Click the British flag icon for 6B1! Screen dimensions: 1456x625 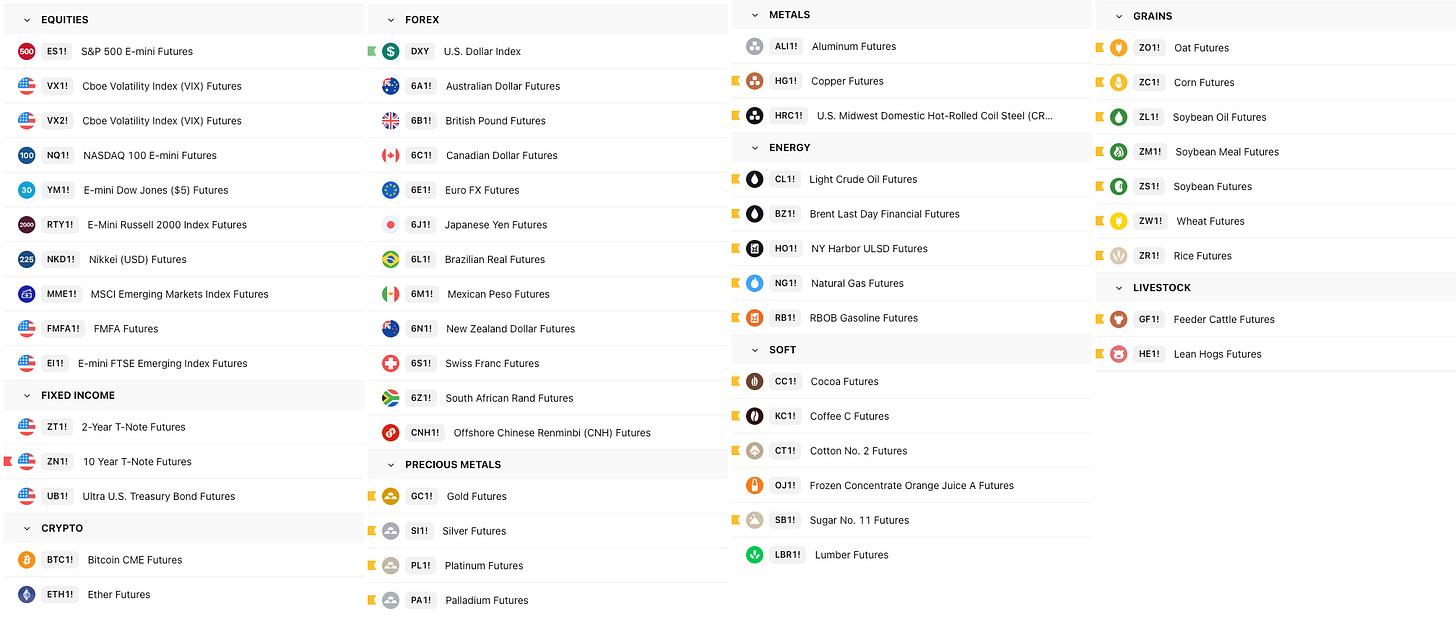[391, 121]
